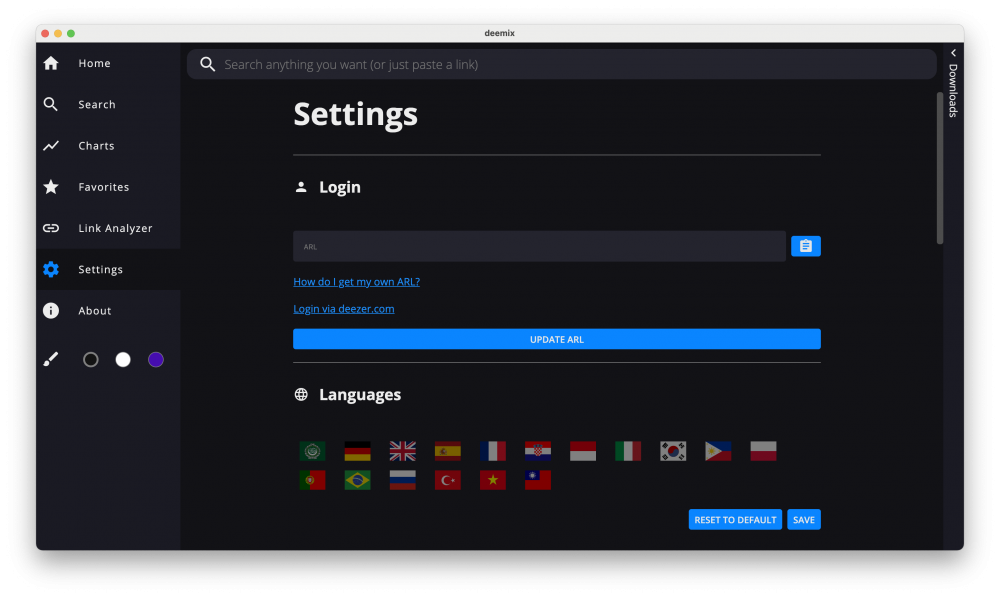This screenshot has height=598, width=1000.
Task: Pick the Brazilian flag language
Action: click(357, 480)
